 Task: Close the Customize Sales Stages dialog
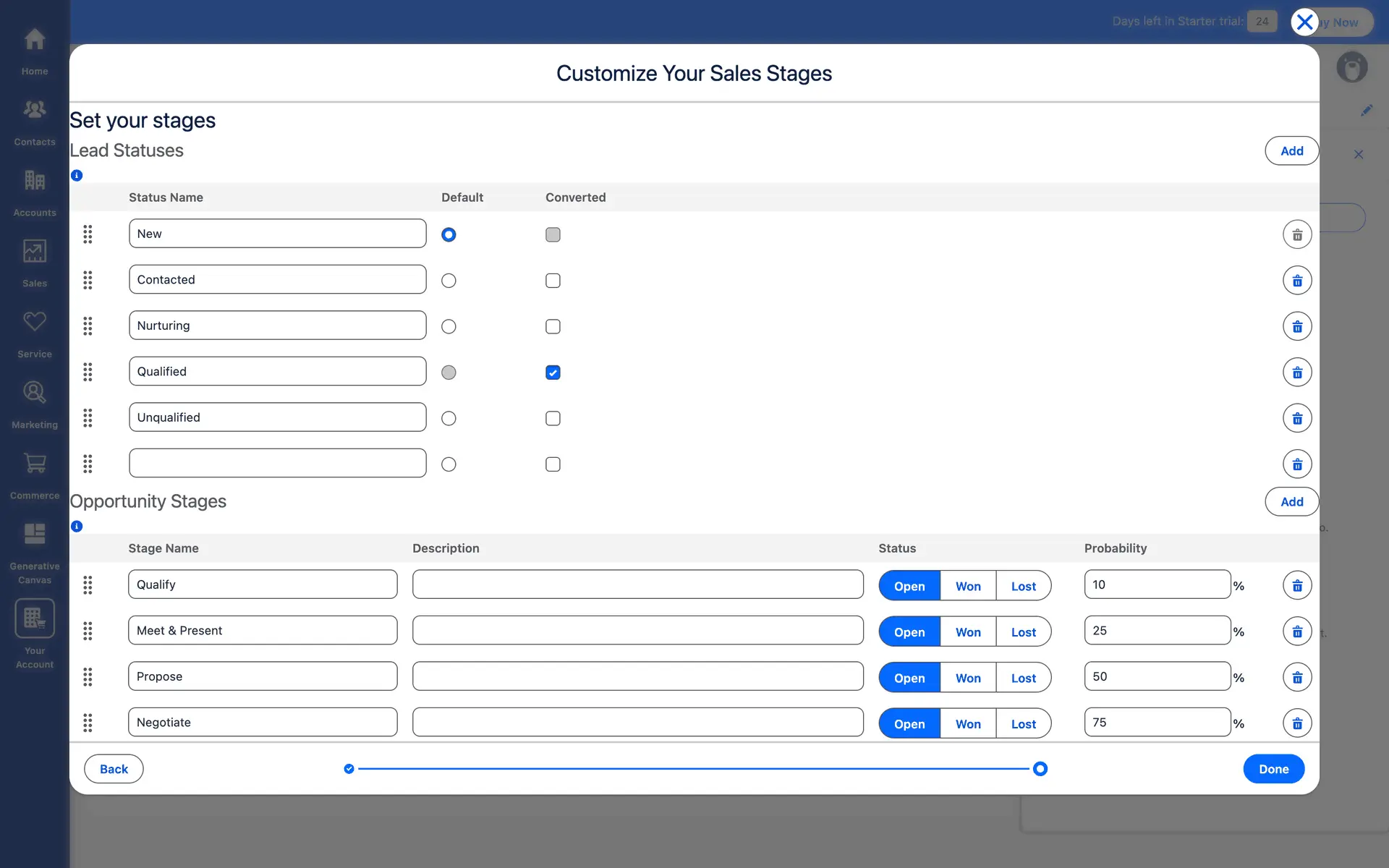click(x=1304, y=22)
